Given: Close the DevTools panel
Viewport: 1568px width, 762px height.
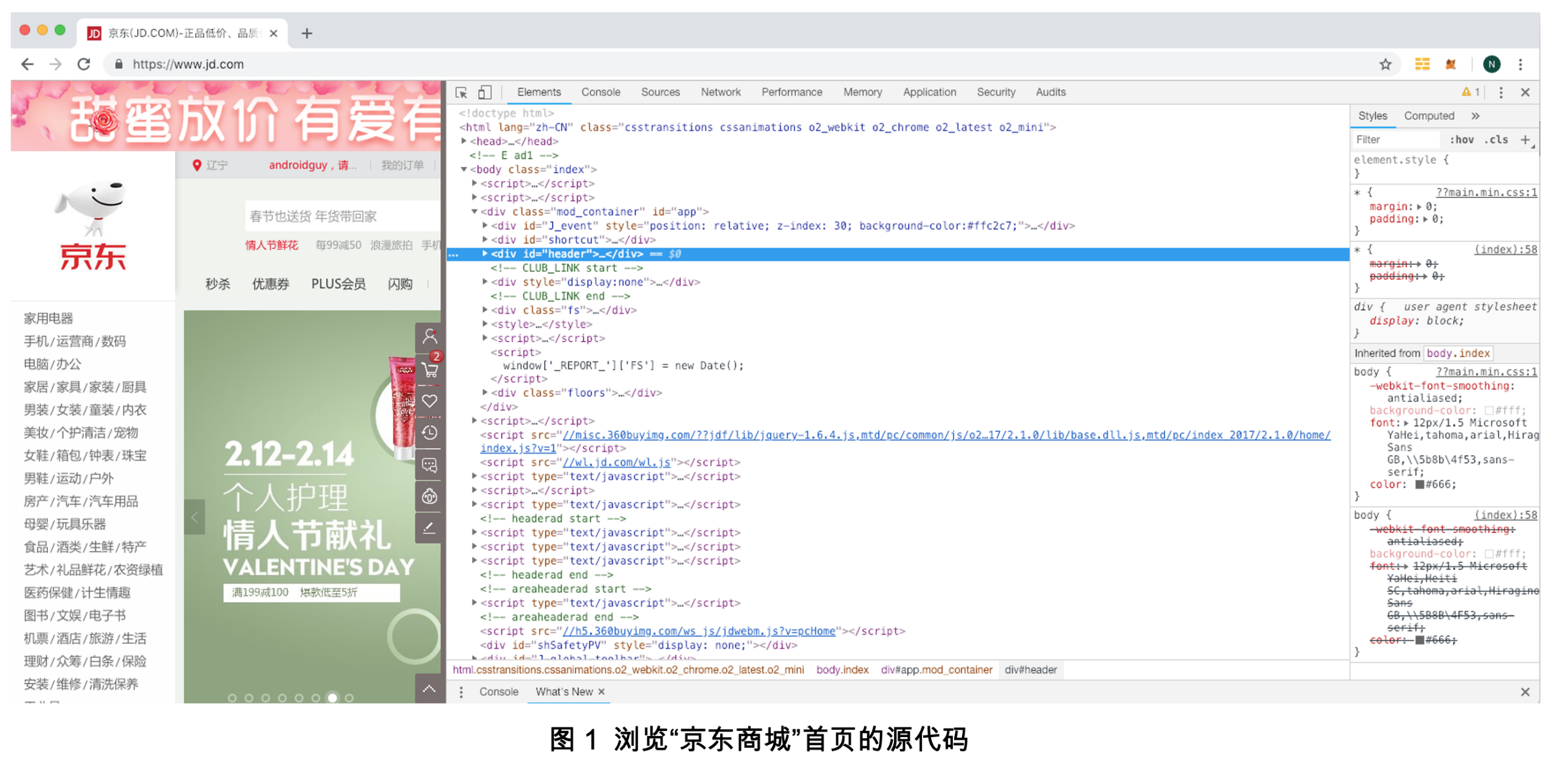Looking at the screenshot, I should [1525, 92].
